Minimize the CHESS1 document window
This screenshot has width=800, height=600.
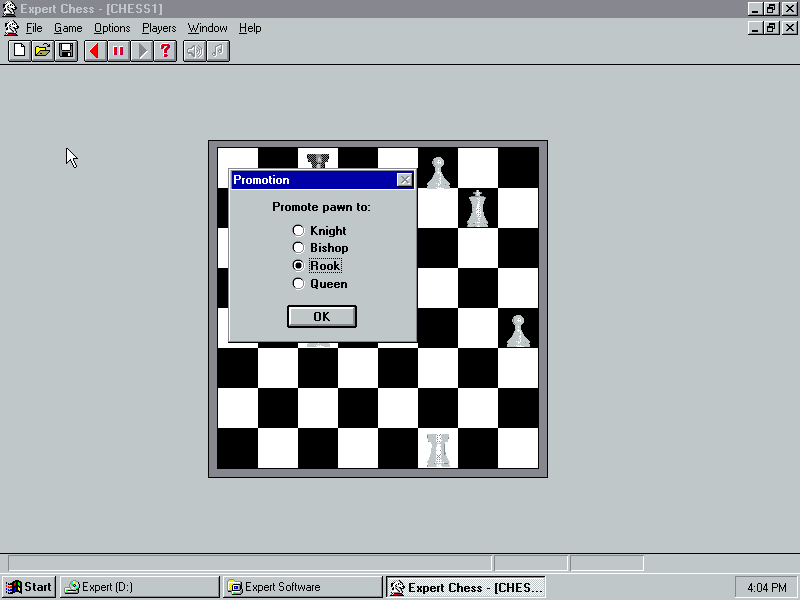pyautogui.click(x=756, y=28)
